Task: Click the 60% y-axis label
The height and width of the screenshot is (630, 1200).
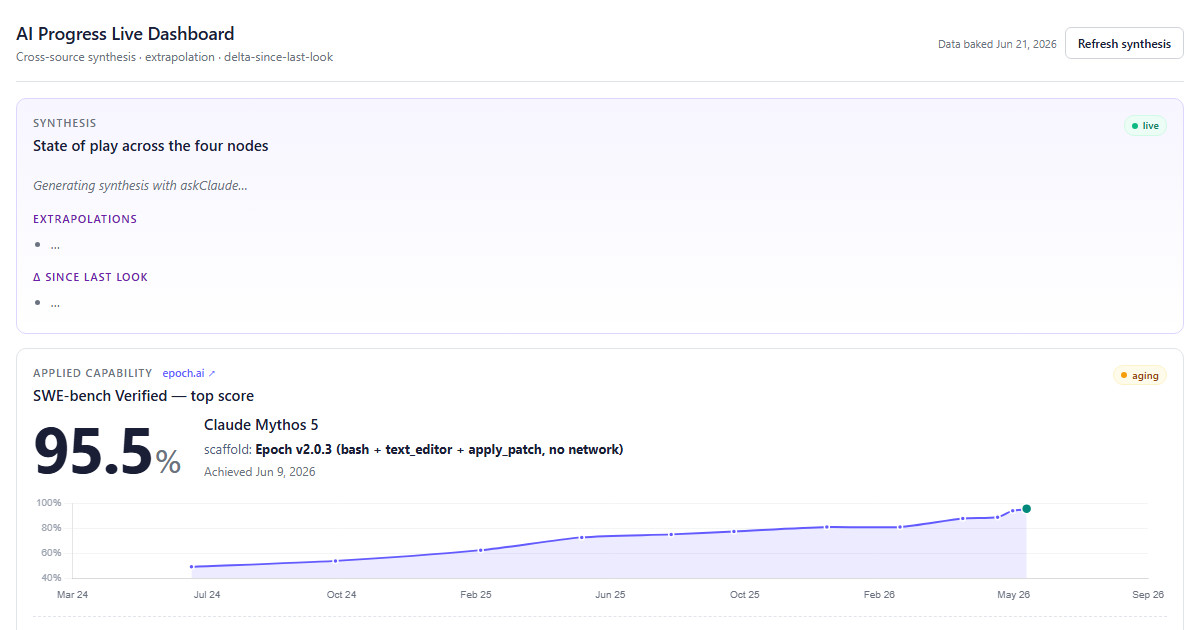Action: point(51,553)
